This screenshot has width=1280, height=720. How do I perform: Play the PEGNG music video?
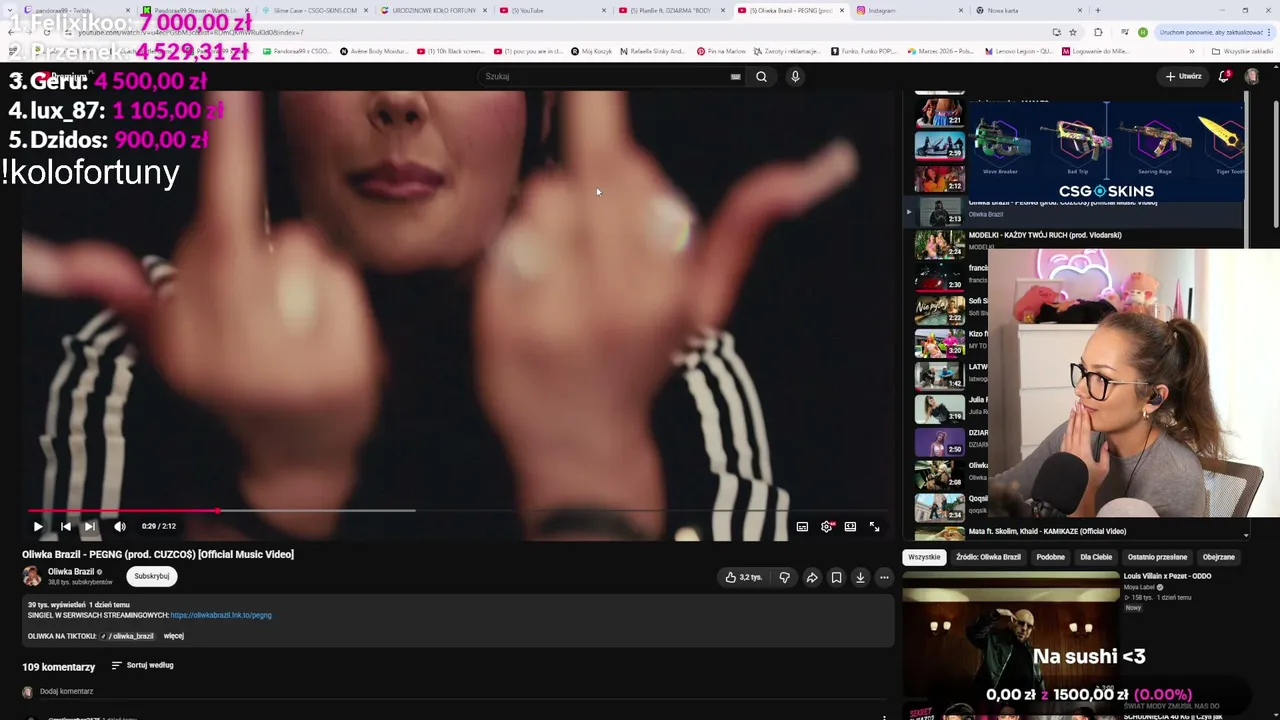point(38,526)
